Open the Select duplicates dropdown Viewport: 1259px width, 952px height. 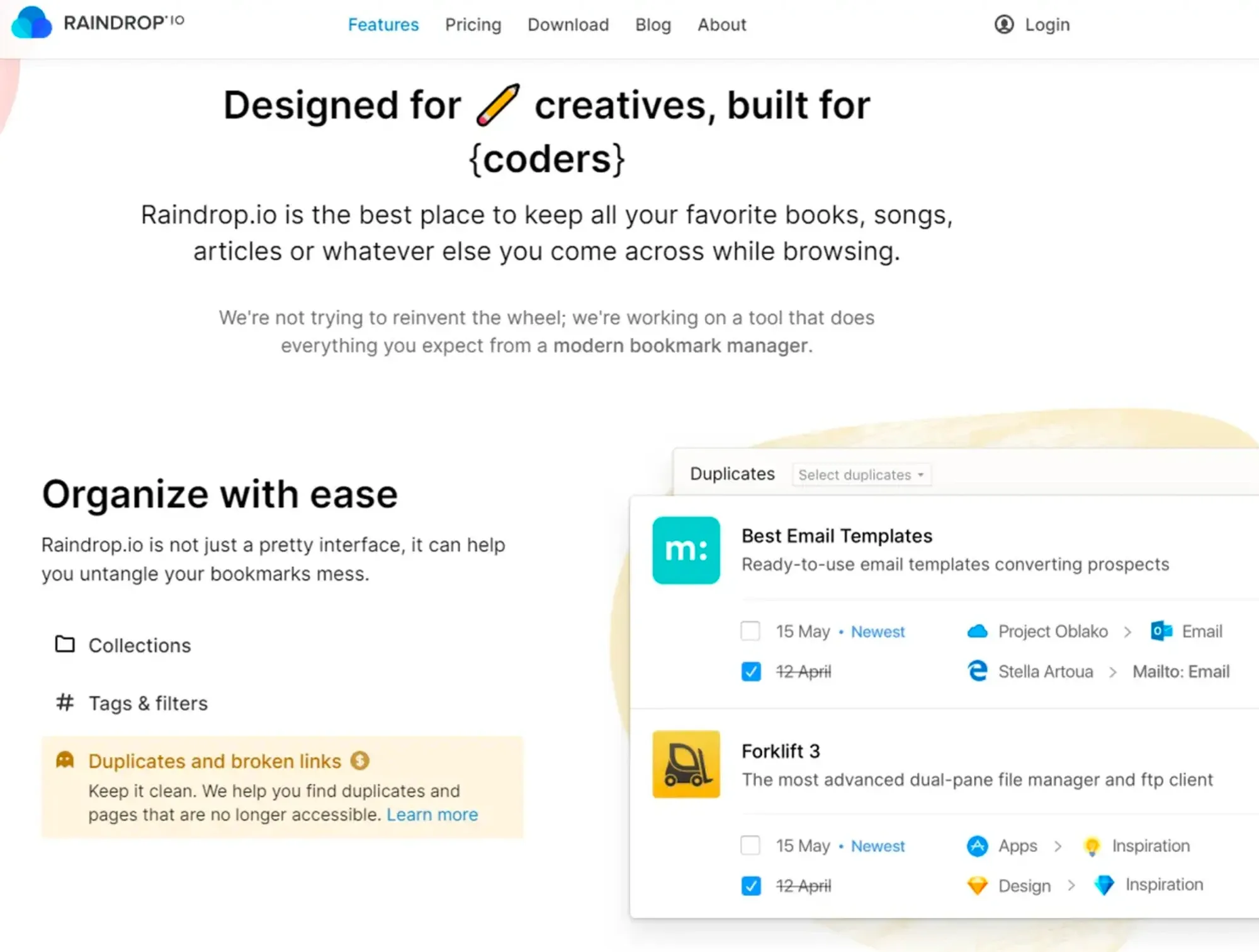(x=862, y=474)
